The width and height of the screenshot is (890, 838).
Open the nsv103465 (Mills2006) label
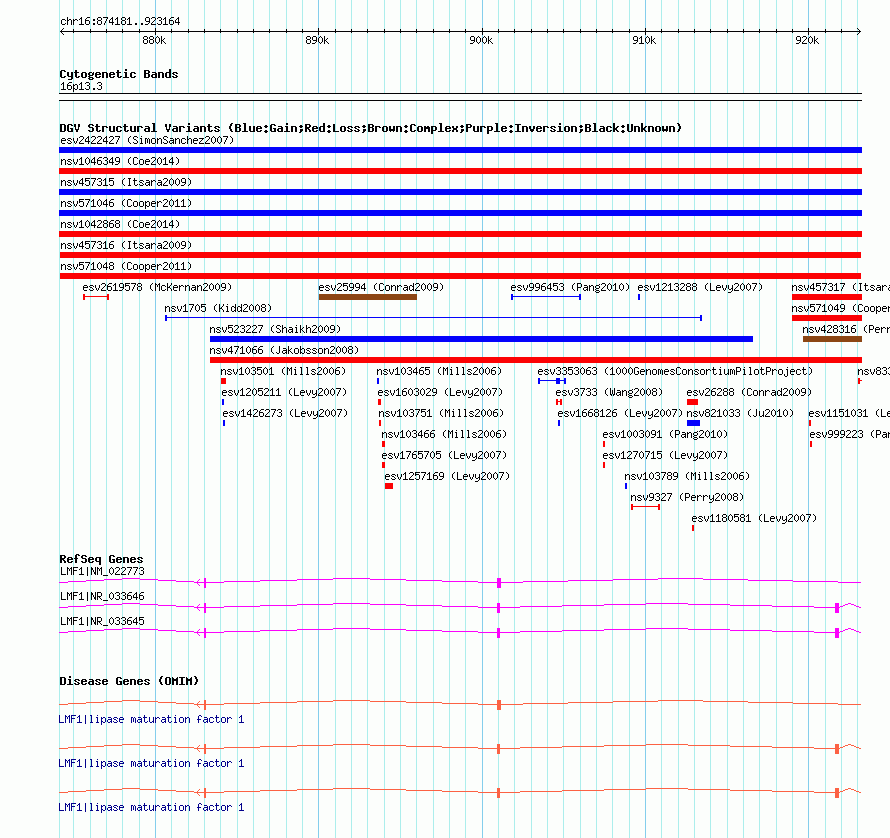point(439,371)
